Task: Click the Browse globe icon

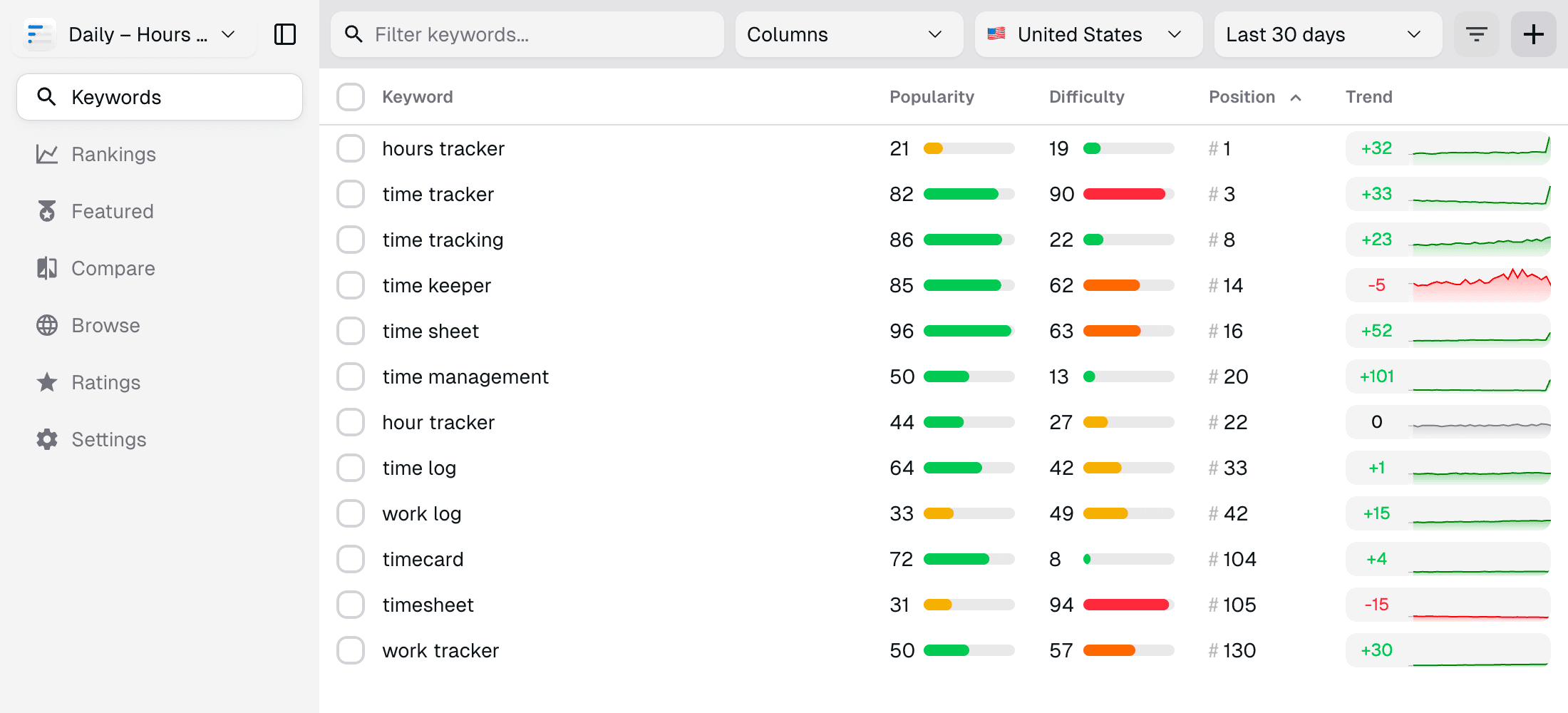Action: pyautogui.click(x=47, y=325)
